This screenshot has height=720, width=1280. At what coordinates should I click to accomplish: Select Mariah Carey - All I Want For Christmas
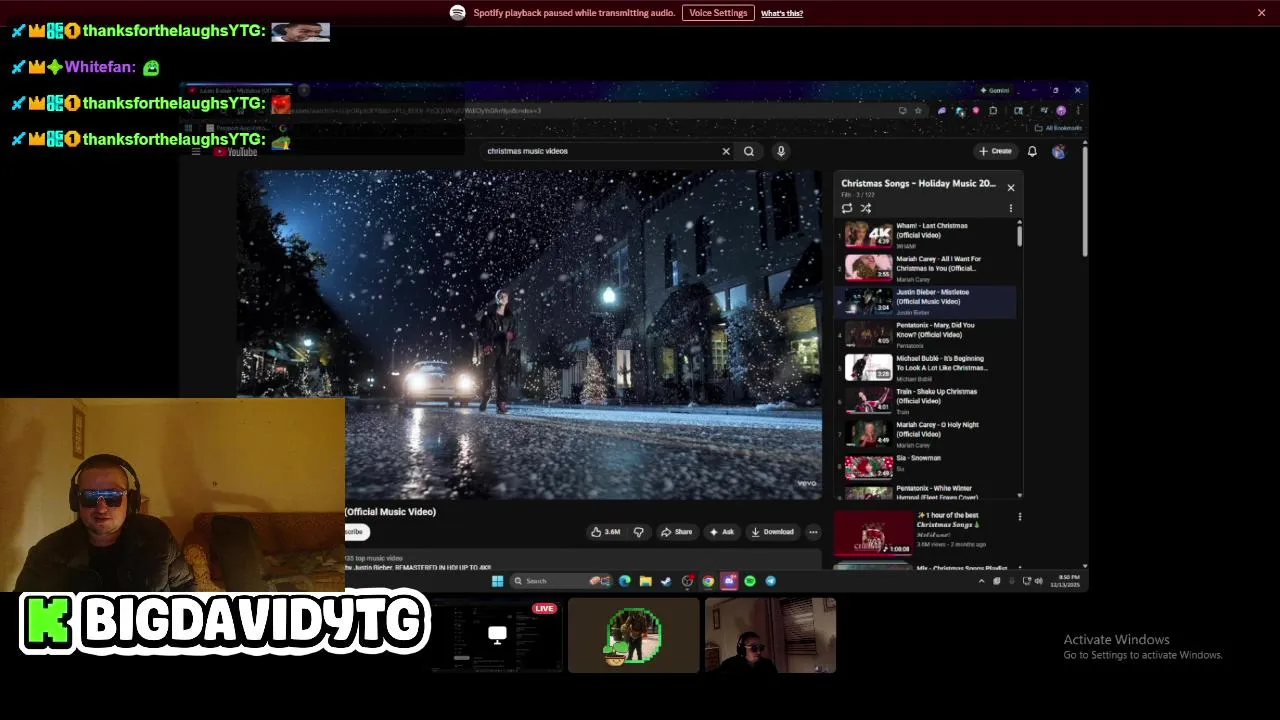click(925, 268)
